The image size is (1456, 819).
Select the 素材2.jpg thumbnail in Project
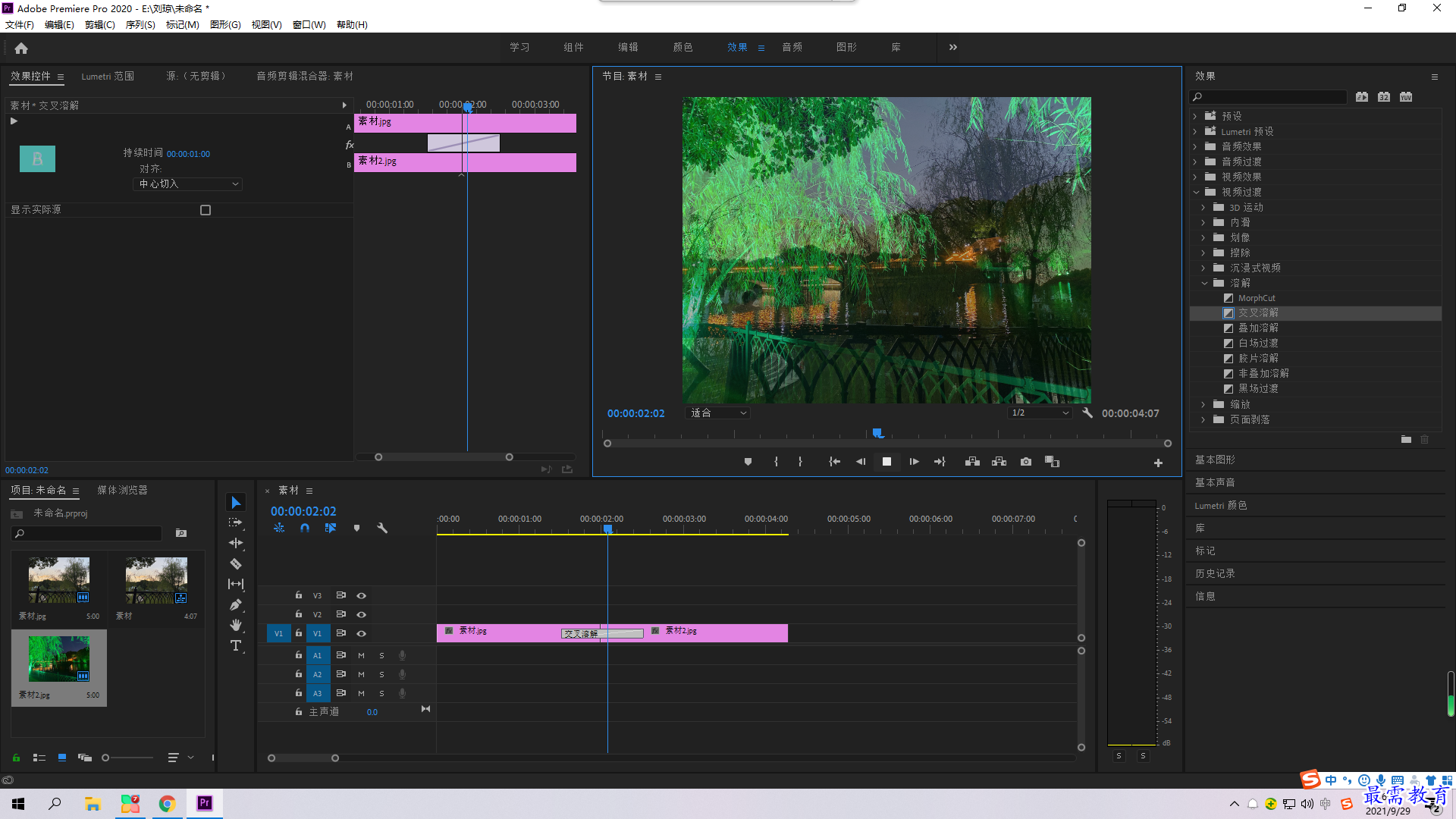(x=58, y=659)
